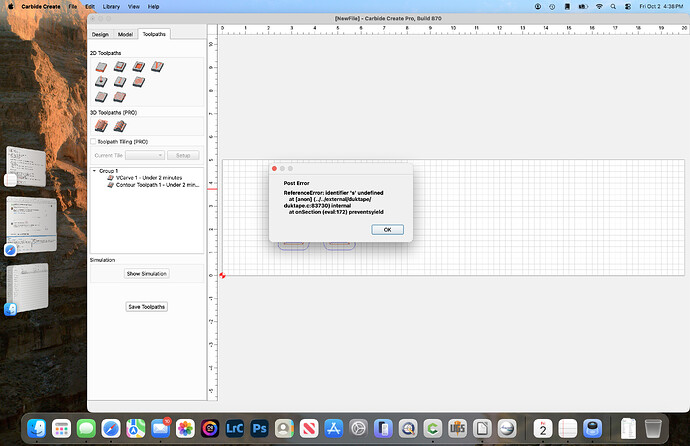The image size is (690, 446).
Task: Open Finder from the Dock
Action: (x=37, y=428)
